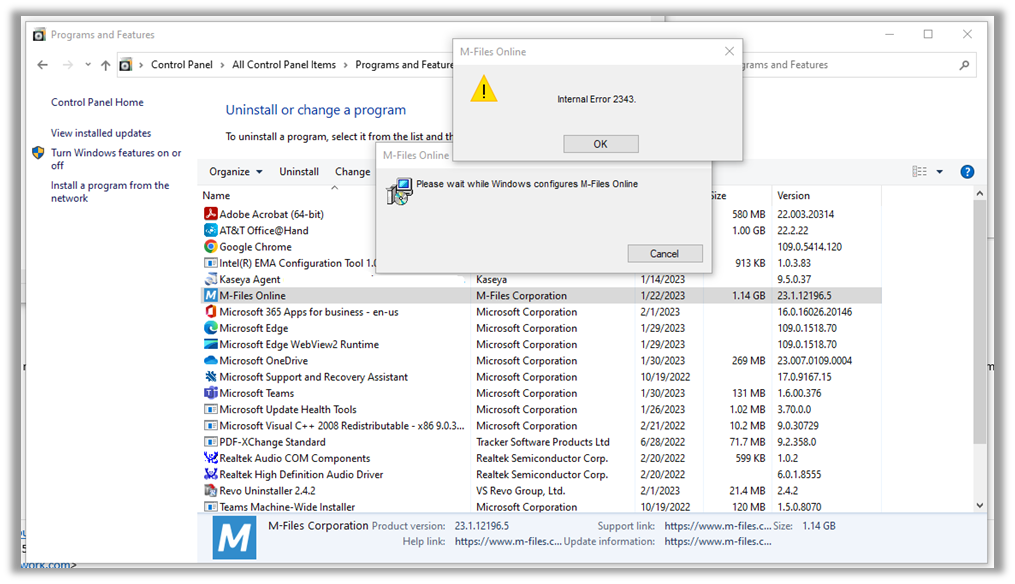Select Intel(R) EMA Configuration Tool icon

pyautogui.click(x=210, y=263)
